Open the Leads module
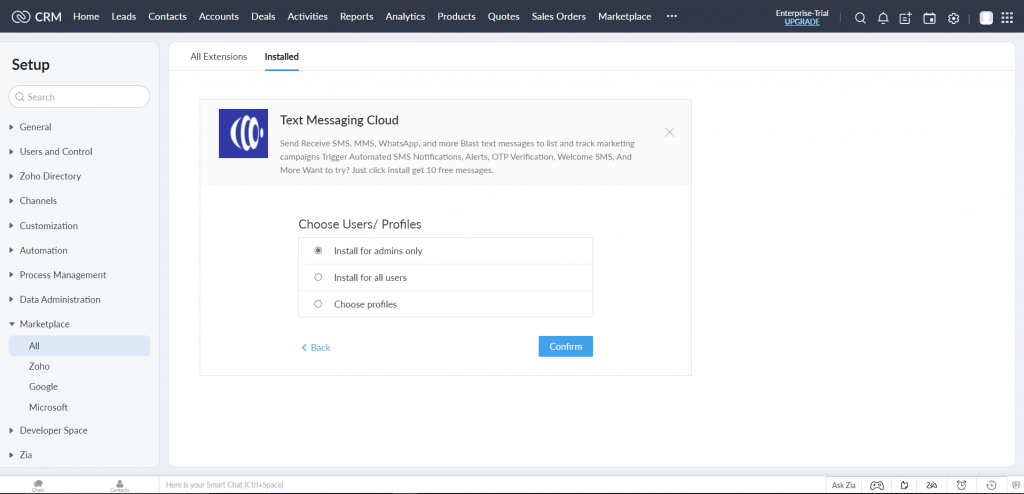This screenshot has width=1024, height=494. [123, 16]
